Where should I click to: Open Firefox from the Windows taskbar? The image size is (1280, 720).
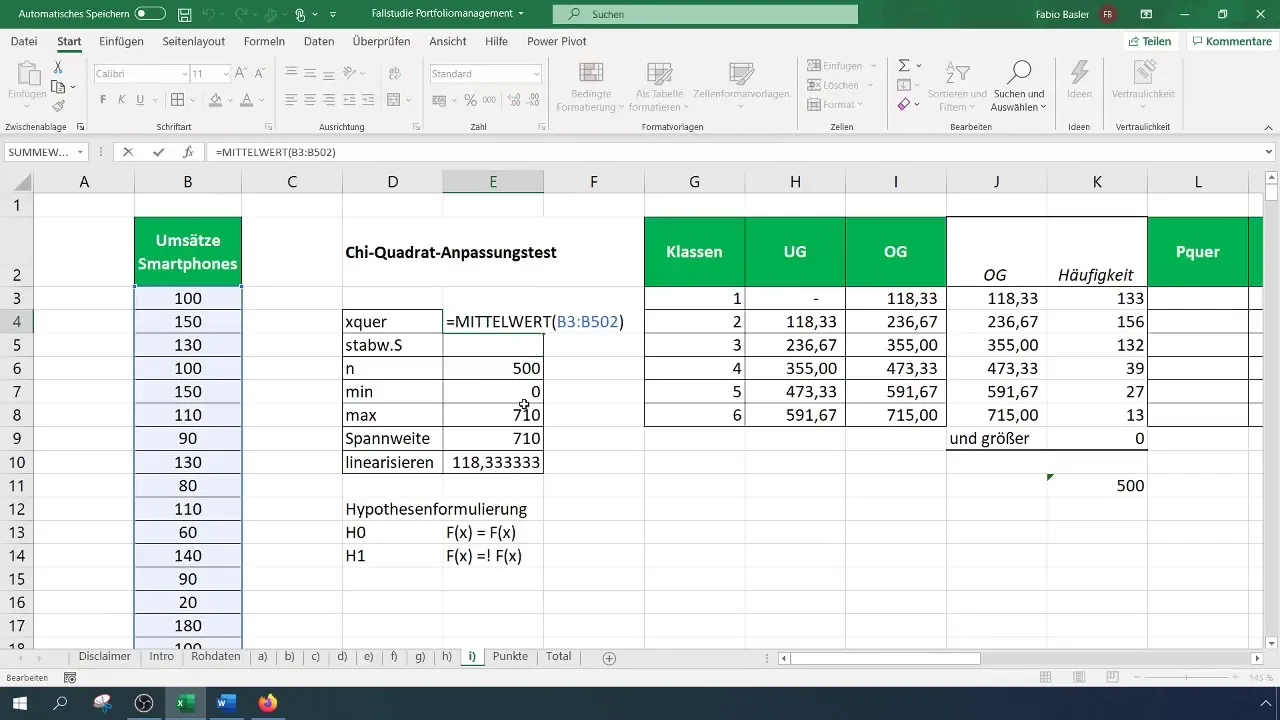click(267, 703)
